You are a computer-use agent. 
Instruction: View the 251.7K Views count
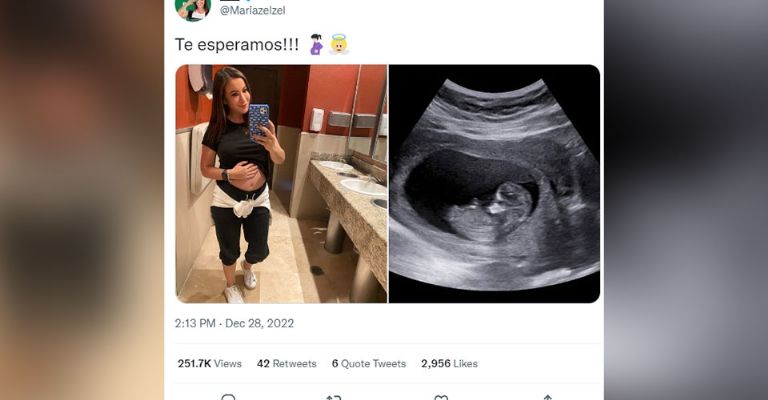(x=209, y=364)
